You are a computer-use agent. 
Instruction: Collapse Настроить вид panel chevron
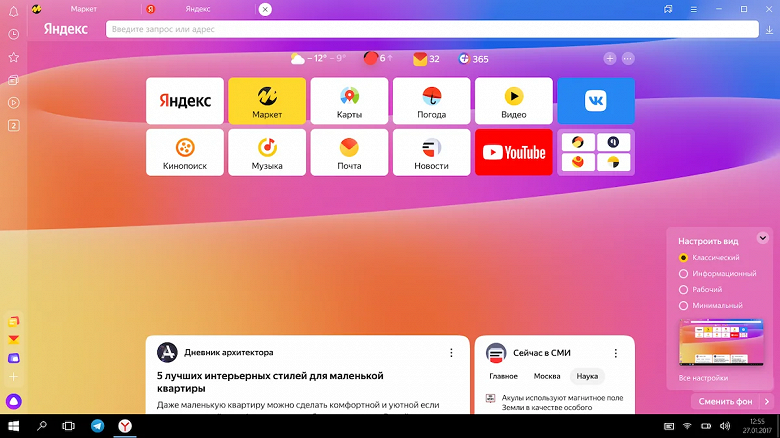click(763, 238)
